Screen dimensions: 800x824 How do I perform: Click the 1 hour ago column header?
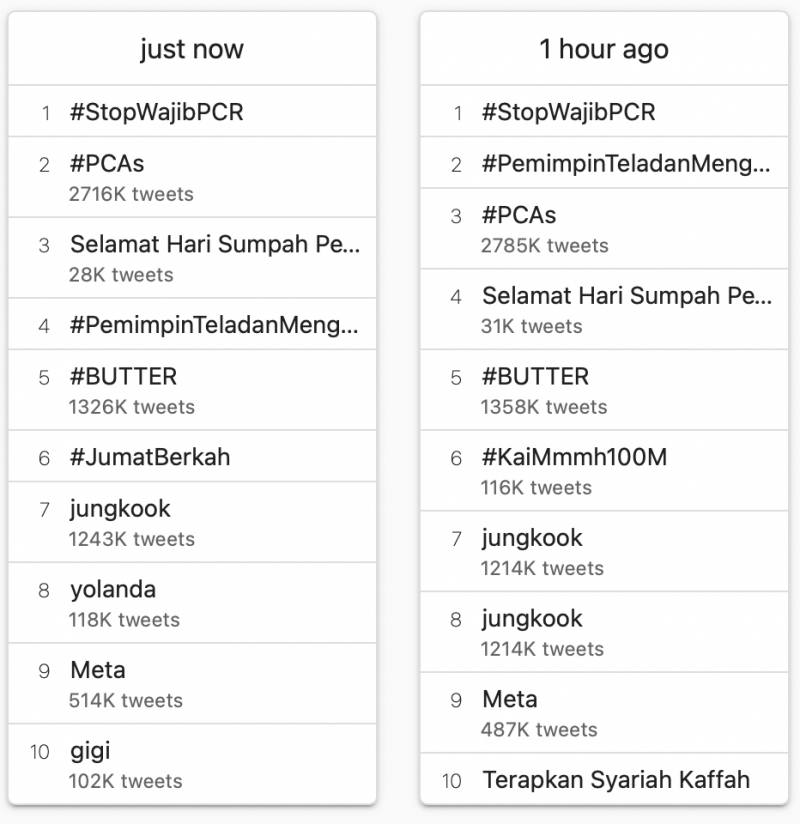pos(604,49)
